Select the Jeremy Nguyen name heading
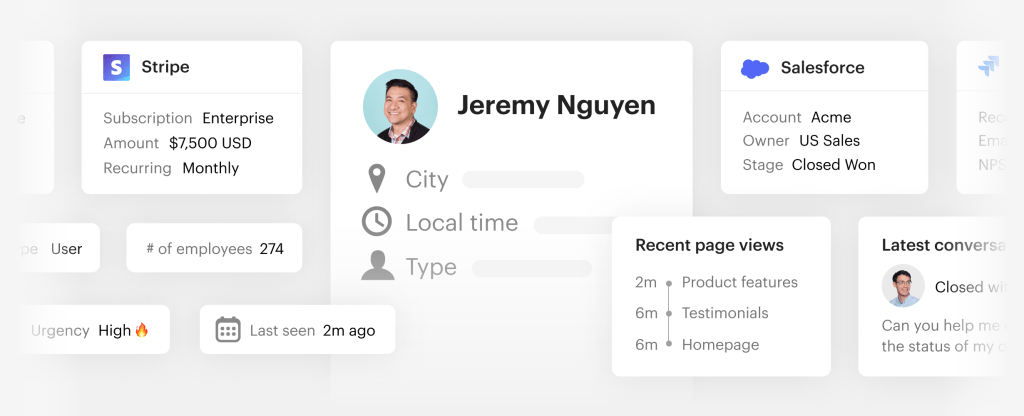The image size is (1024, 416). coord(556,105)
